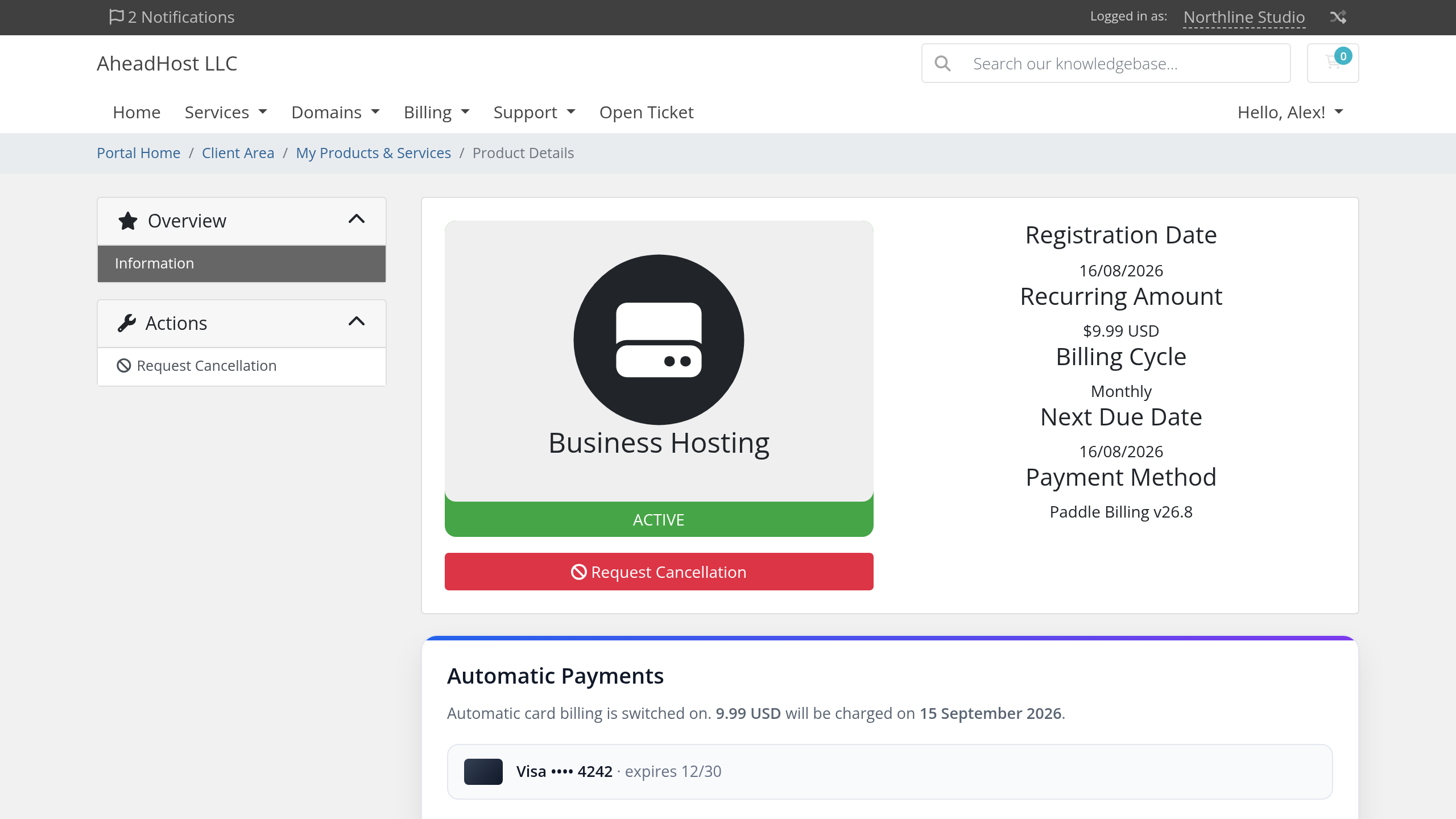Collapse the Actions panel chevron
This screenshot has width=1456, height=819.
[357, 322]
